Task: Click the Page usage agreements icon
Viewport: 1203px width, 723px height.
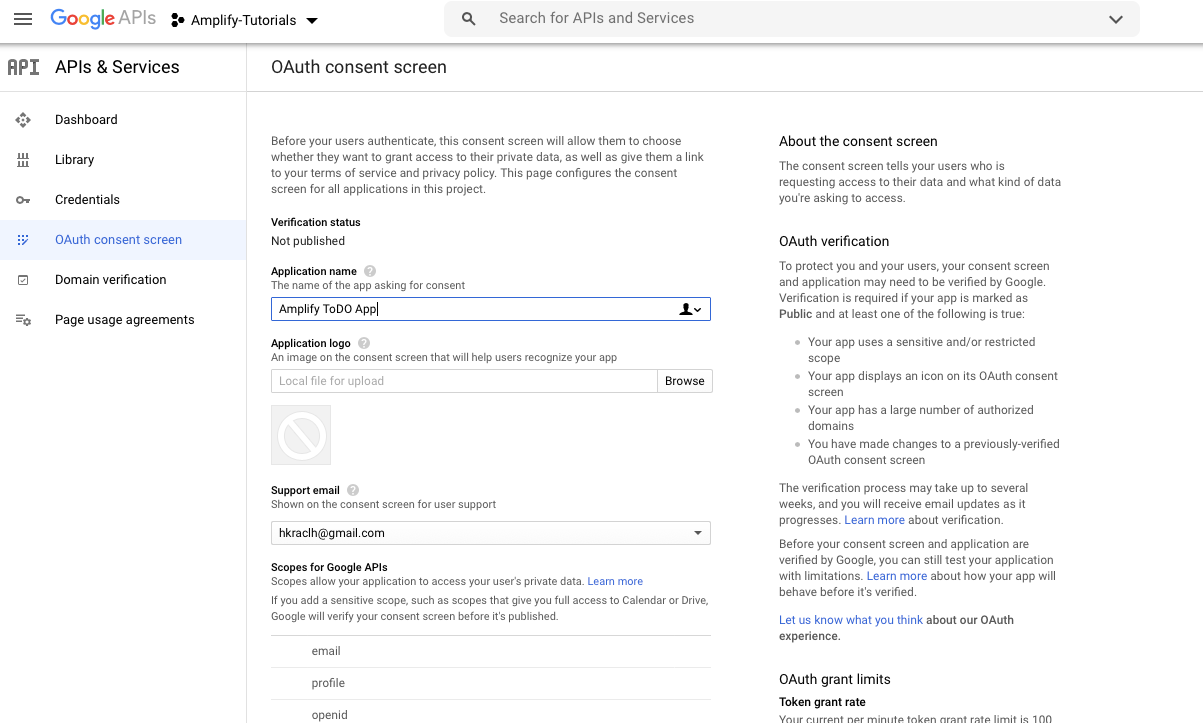Action: (23, 319)
